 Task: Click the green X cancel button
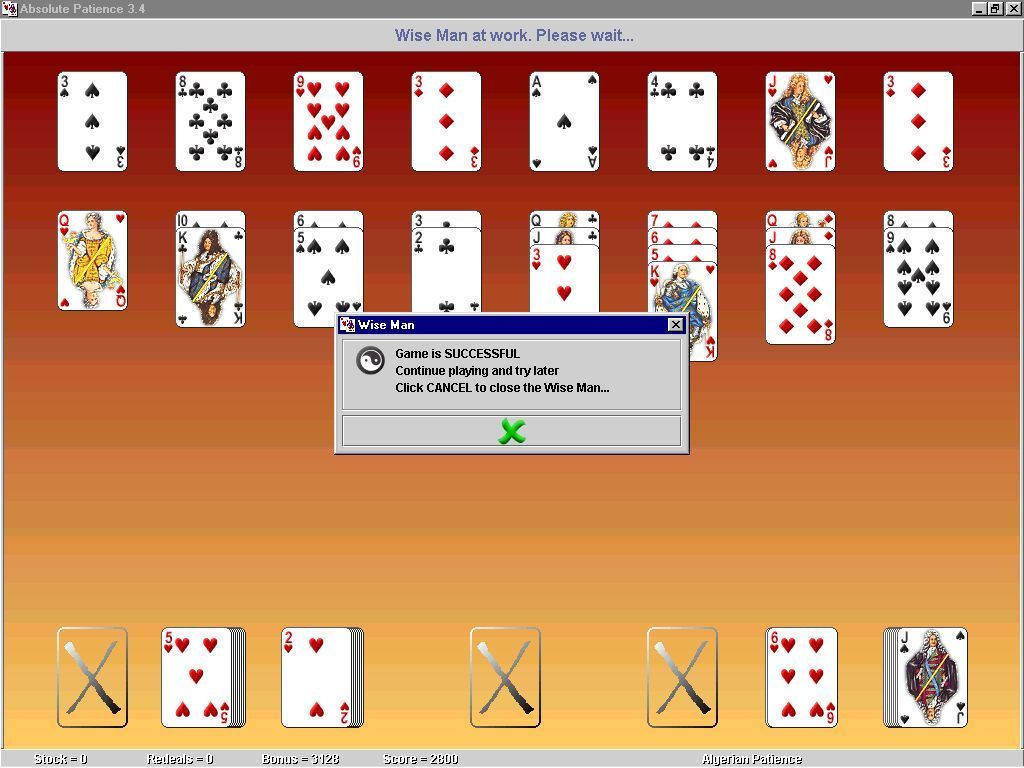[x=511, y=431]
